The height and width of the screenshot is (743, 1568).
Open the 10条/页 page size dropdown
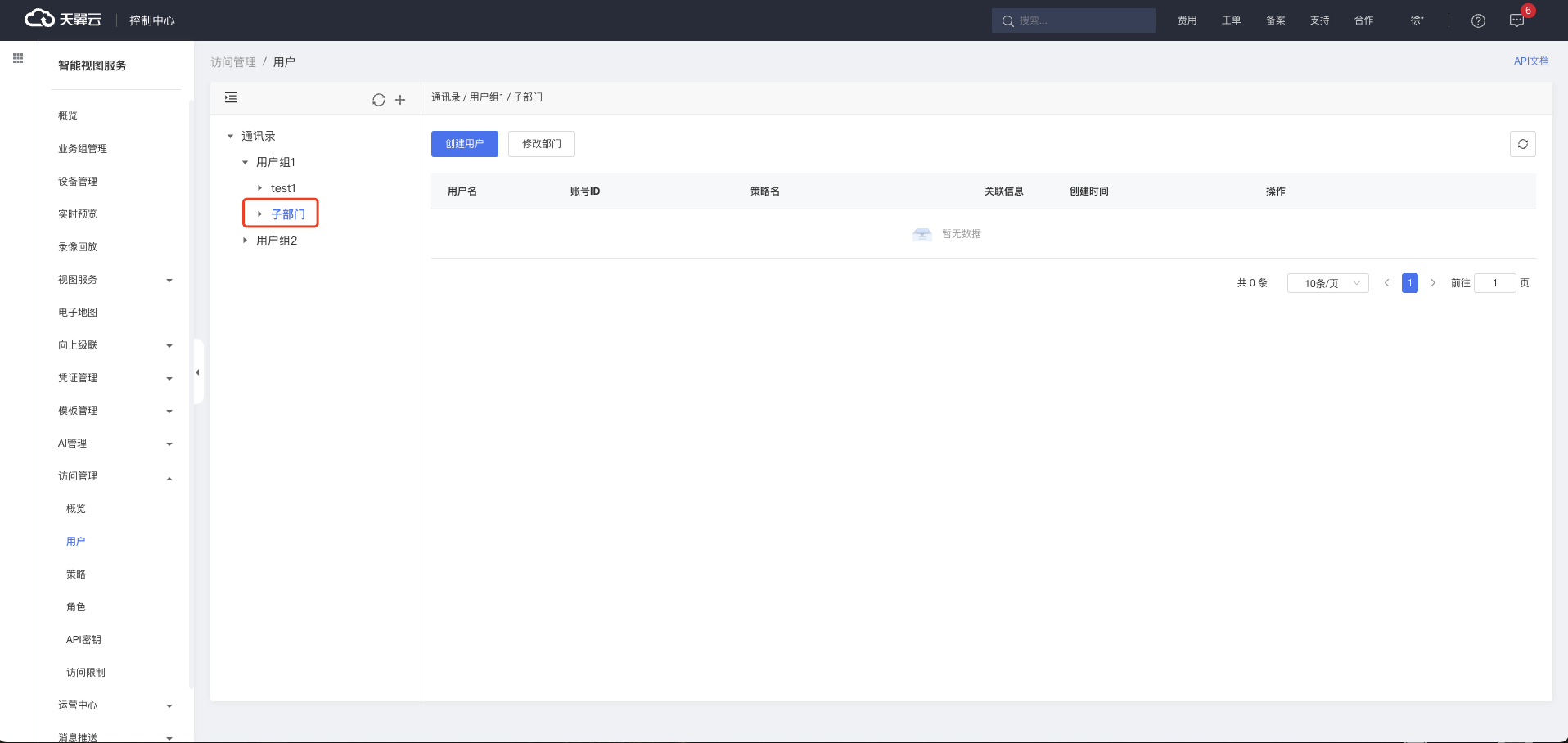(x=1327, y=283)
